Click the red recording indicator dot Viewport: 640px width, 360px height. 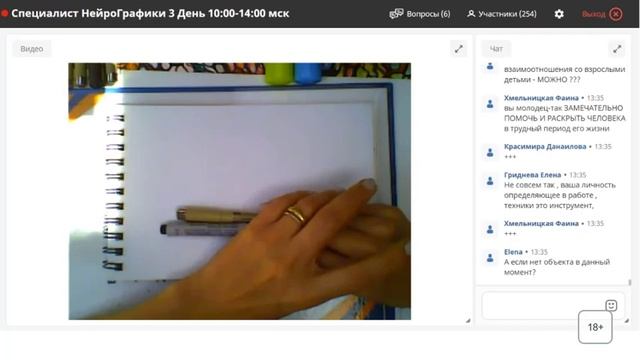(4, 13)
